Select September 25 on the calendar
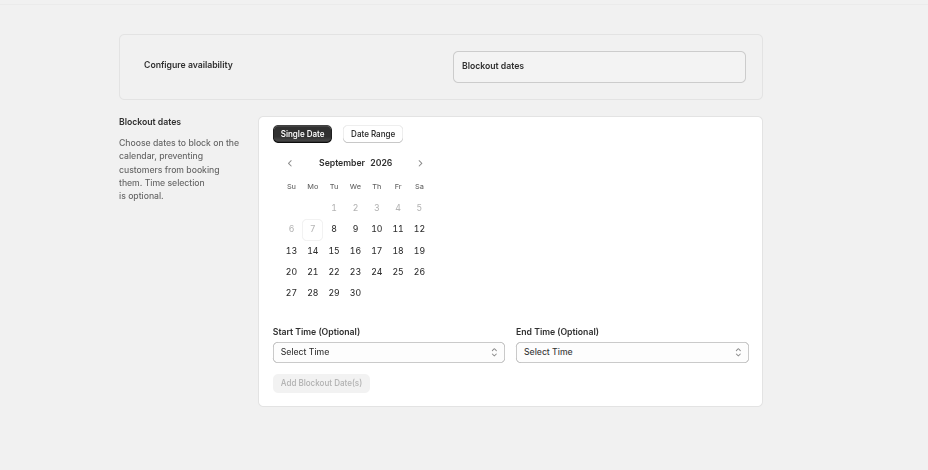Image resolution: width=928 pixels, height=470 pixels. [398, 272]
